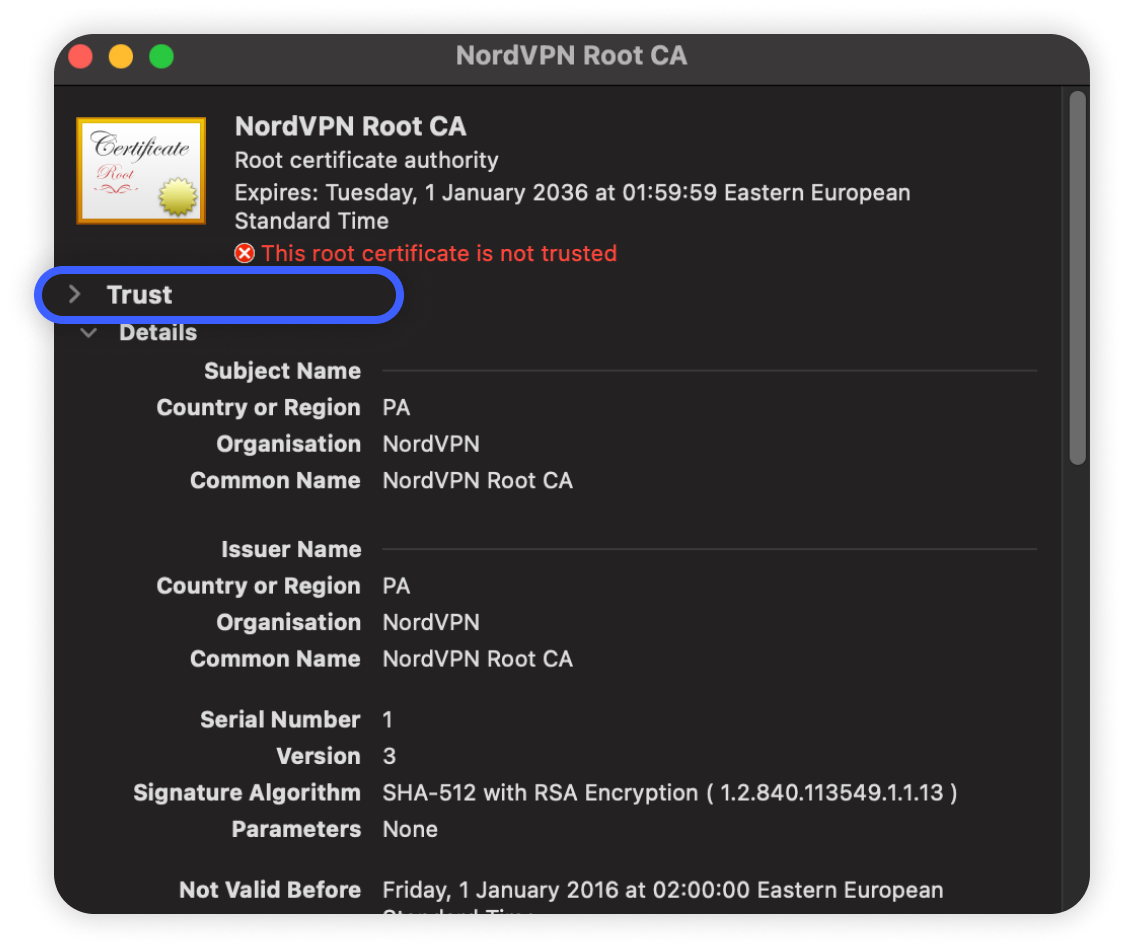Collapse the Details disclosure triangle
This screenshot has height=948, width=1124.
pos(89,333)
